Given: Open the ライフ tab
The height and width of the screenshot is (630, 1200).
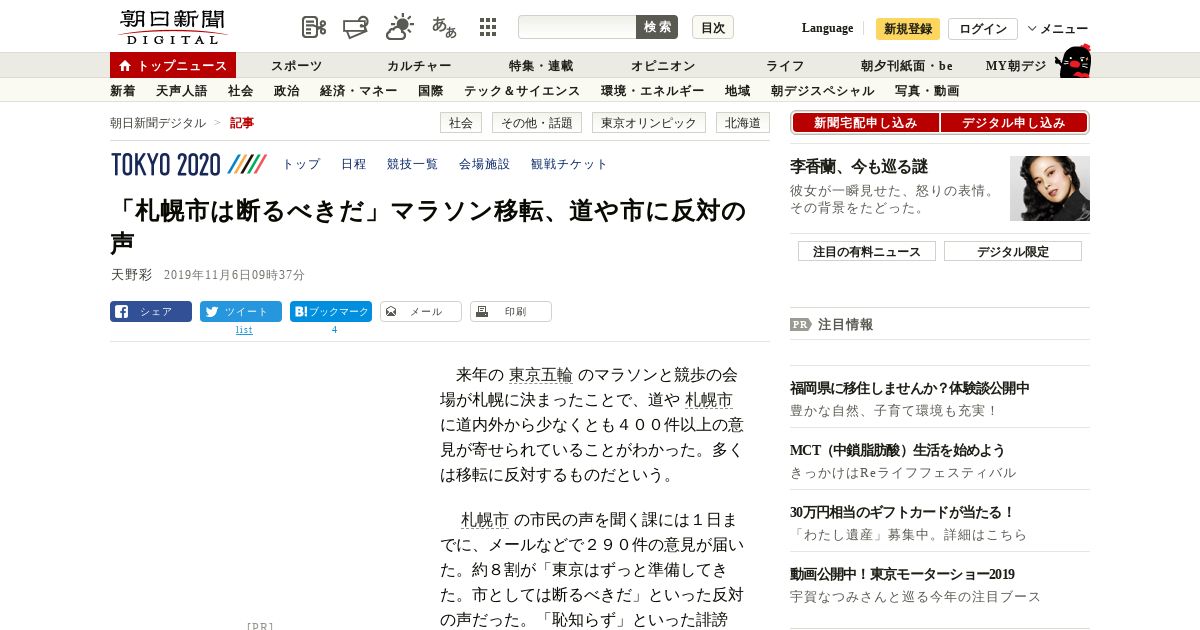Looking at the screenshot, I should point(785,66).
